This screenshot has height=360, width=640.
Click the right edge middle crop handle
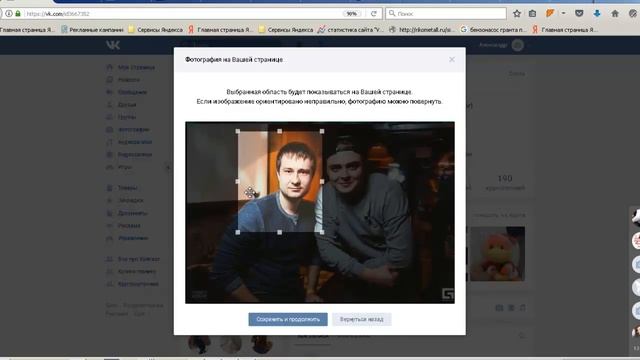[x=322, y=182]
